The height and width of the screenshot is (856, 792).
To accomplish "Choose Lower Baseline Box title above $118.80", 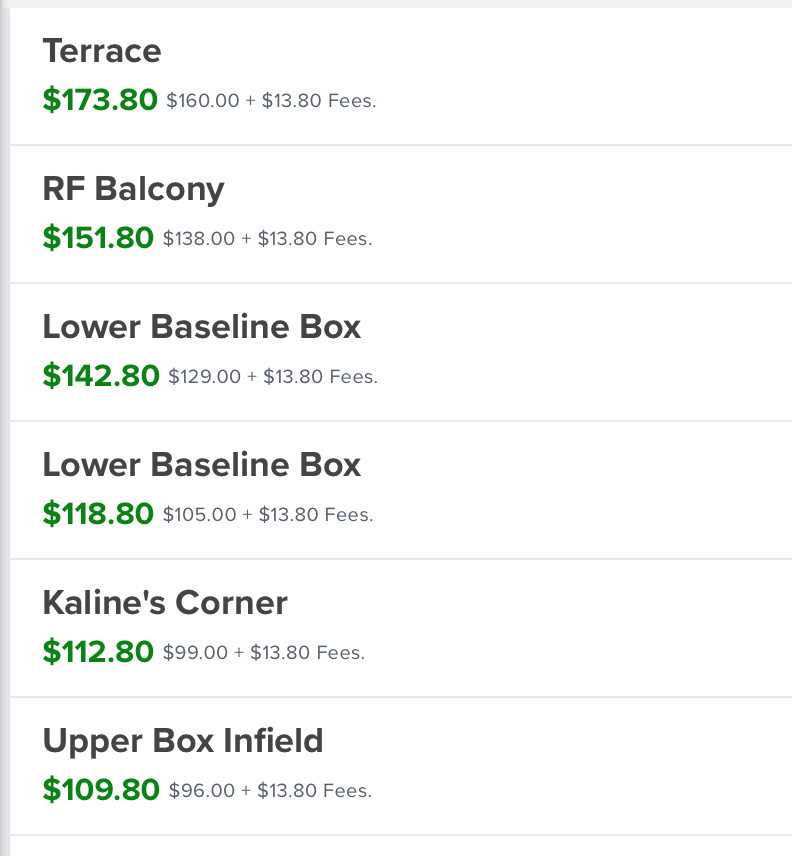I will click(x=201, y=465).
